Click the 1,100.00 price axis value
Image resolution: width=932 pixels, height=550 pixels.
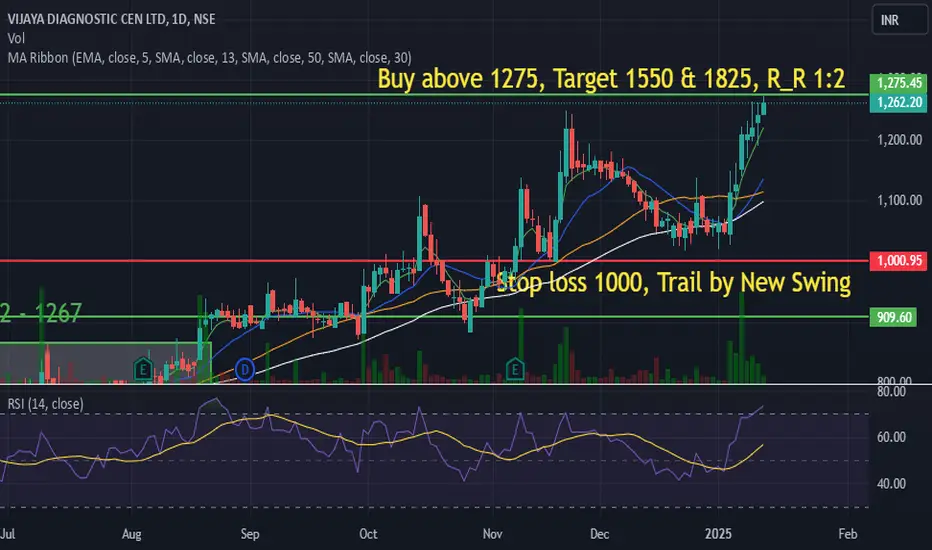pos(899,200)
